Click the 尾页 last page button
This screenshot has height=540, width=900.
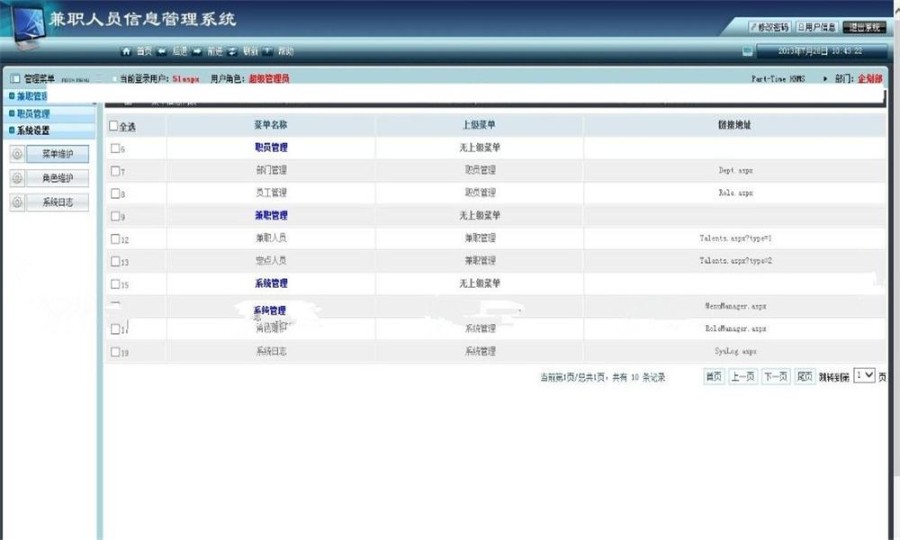(x=805, y=376)
